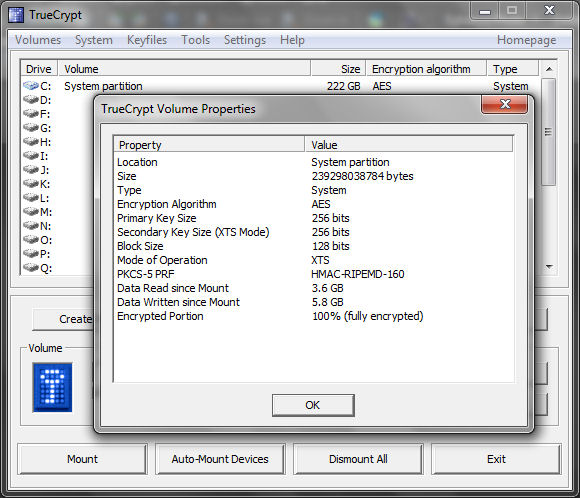Open the Keyfiles menu
Screen dimensions: 580x498
[147, 40]
